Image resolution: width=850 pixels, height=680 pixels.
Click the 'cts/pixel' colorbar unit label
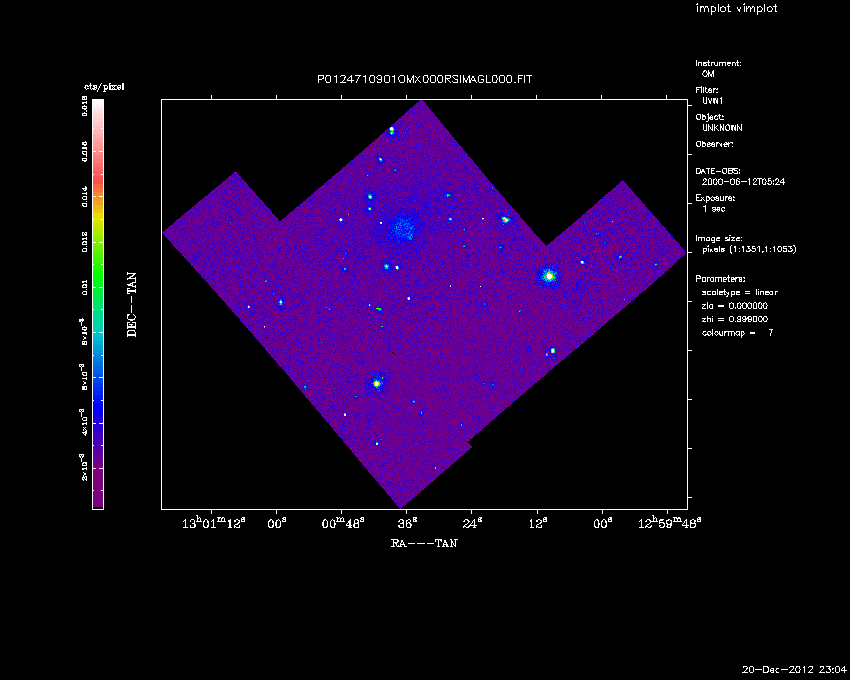pos(104,87)
